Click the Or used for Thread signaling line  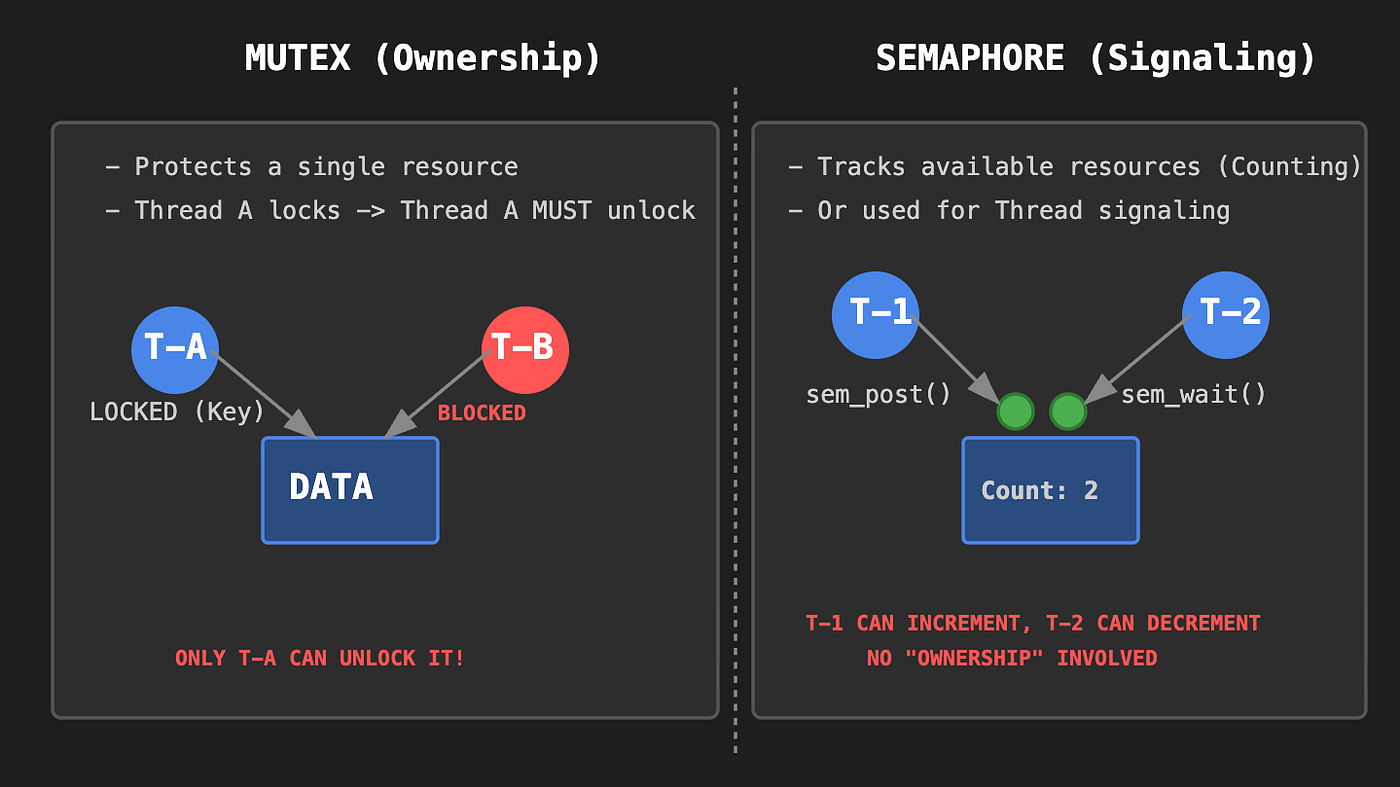click(x=1009, y=211)
